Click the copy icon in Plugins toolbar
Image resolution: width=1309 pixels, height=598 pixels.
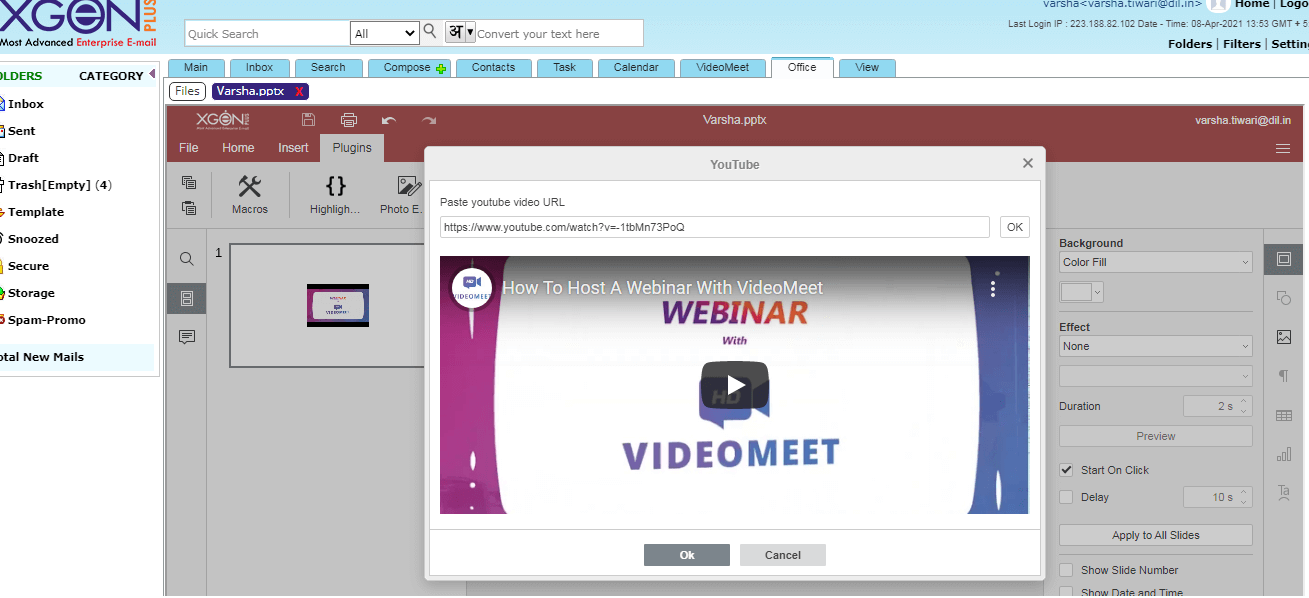[x=189, y=182]
